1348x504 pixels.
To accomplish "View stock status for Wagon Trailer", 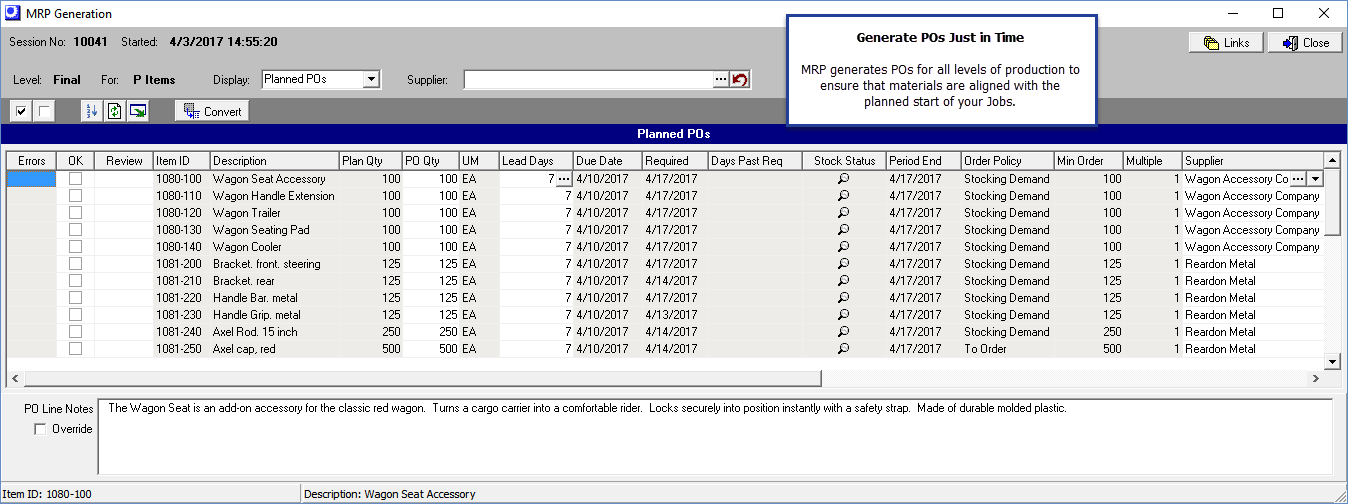I will click(844, 213).
